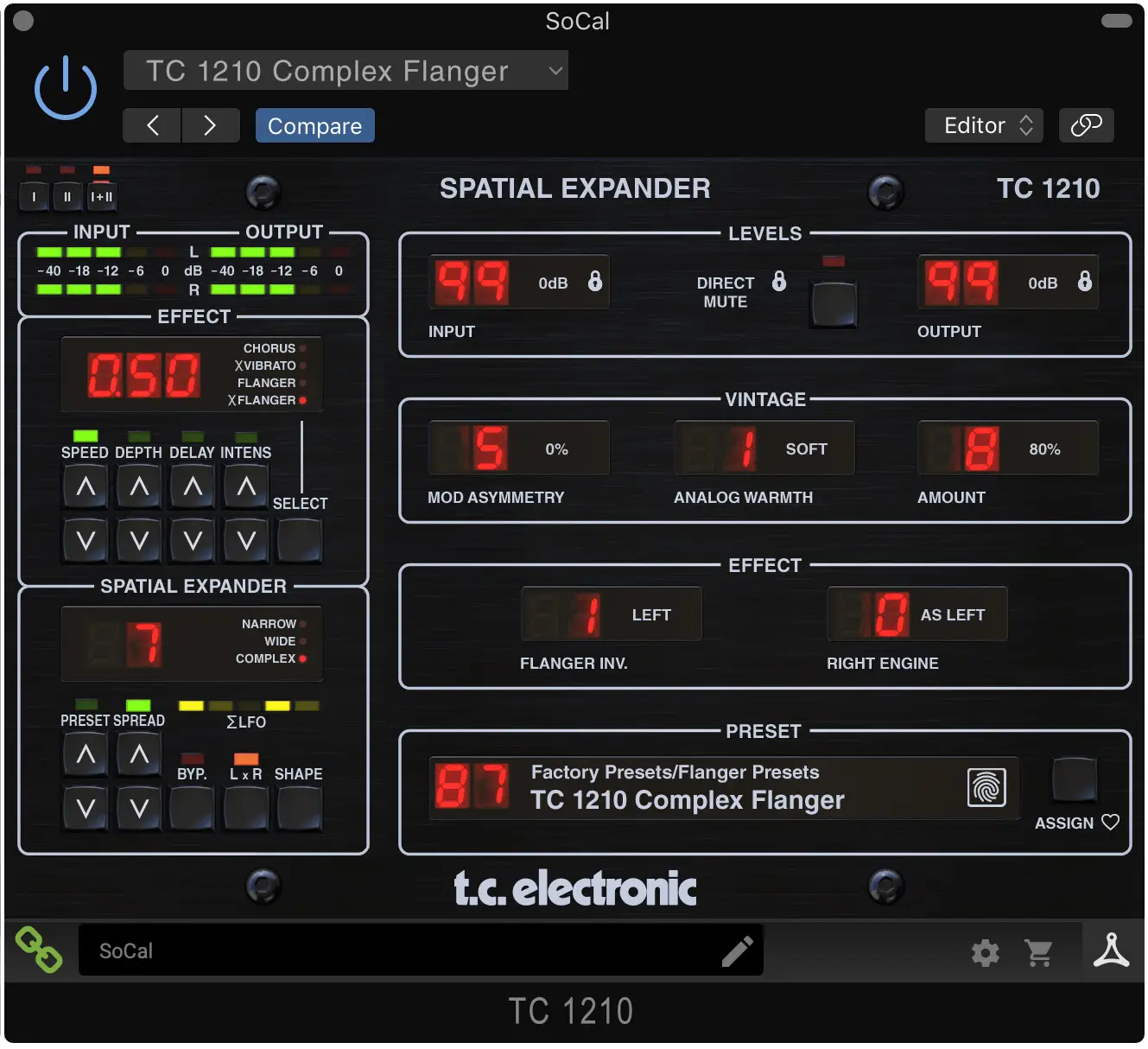Click the Compare button
This screenshot has width=1148, height=1049.
315,126
